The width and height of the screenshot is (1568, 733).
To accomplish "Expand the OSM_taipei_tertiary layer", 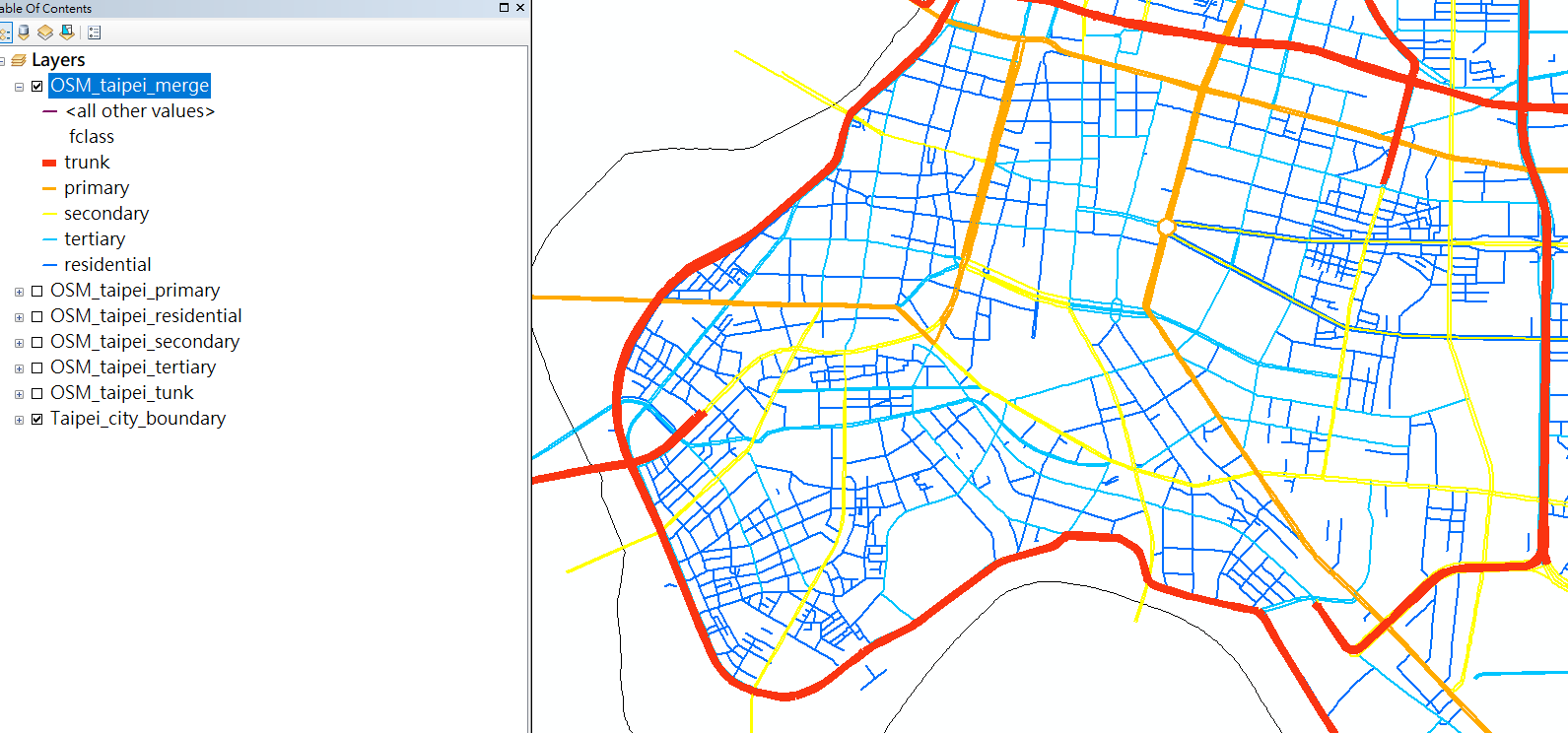I will click(19, 368).
